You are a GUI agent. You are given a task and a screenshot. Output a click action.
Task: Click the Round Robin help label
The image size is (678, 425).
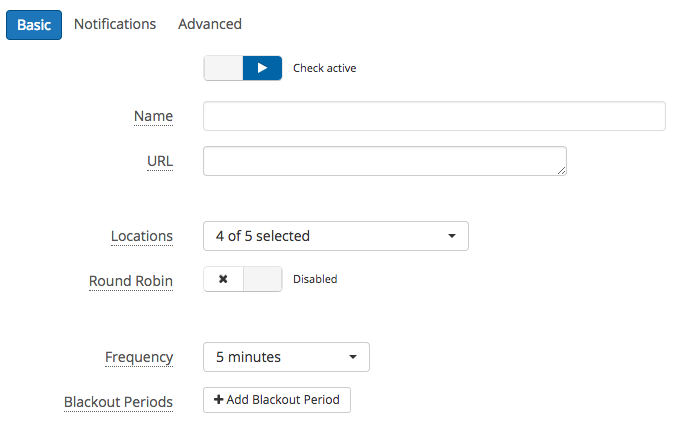(131, 281)
